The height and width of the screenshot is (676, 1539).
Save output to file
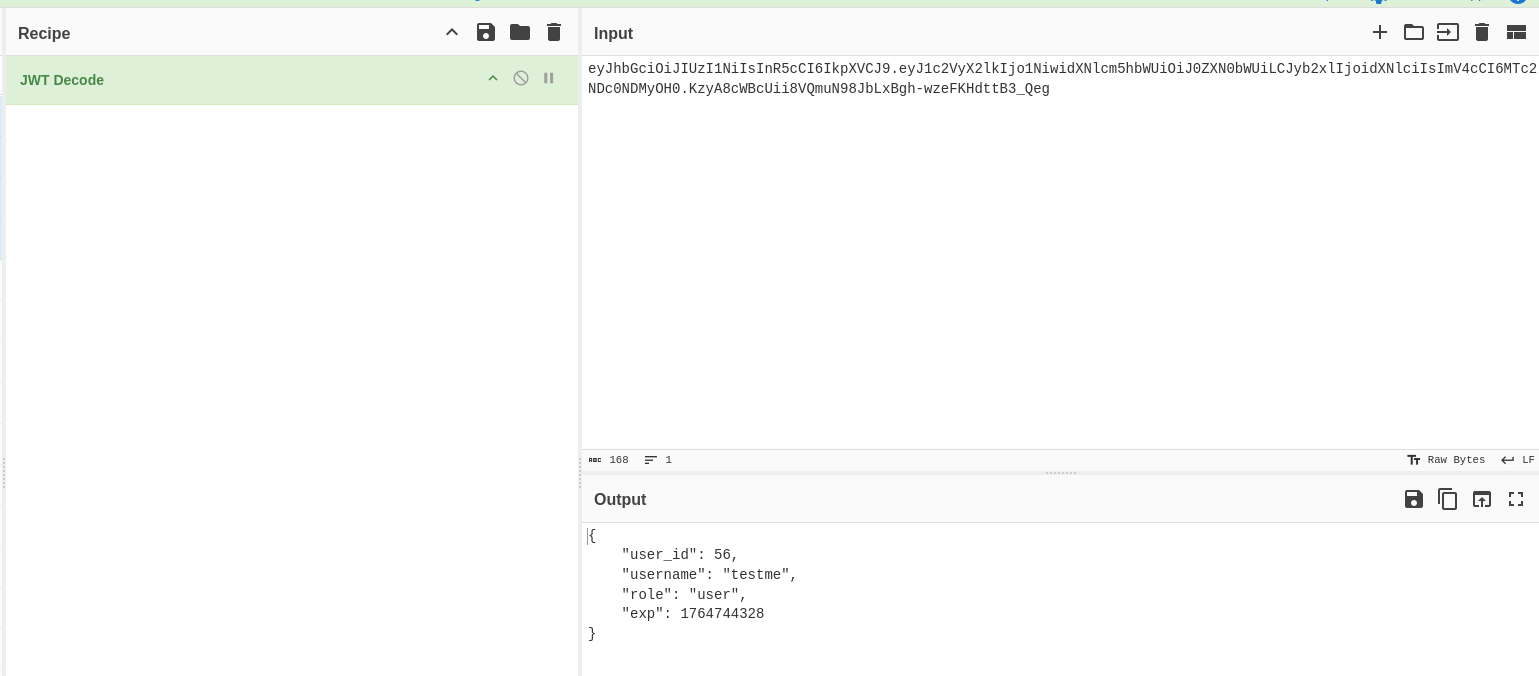point(1414,499)
